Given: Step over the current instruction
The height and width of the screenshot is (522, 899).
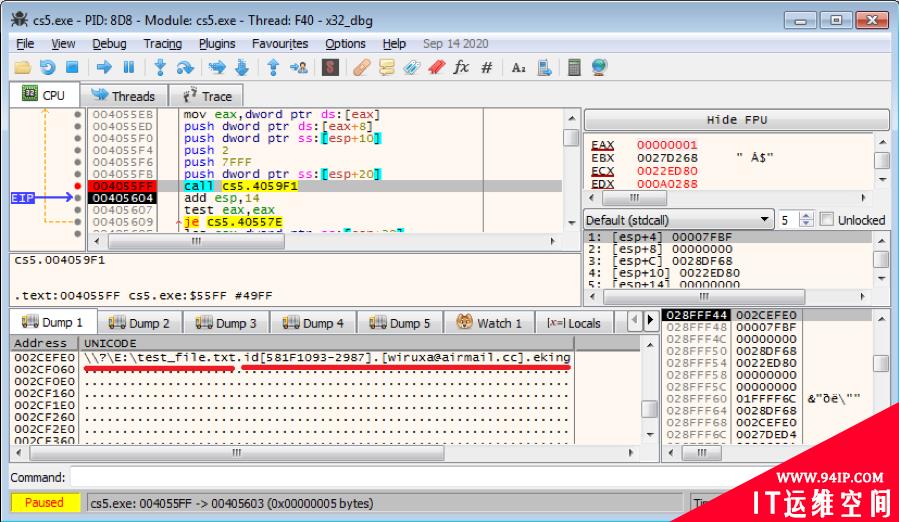Looking at the screenshot, I should (185, 68).
